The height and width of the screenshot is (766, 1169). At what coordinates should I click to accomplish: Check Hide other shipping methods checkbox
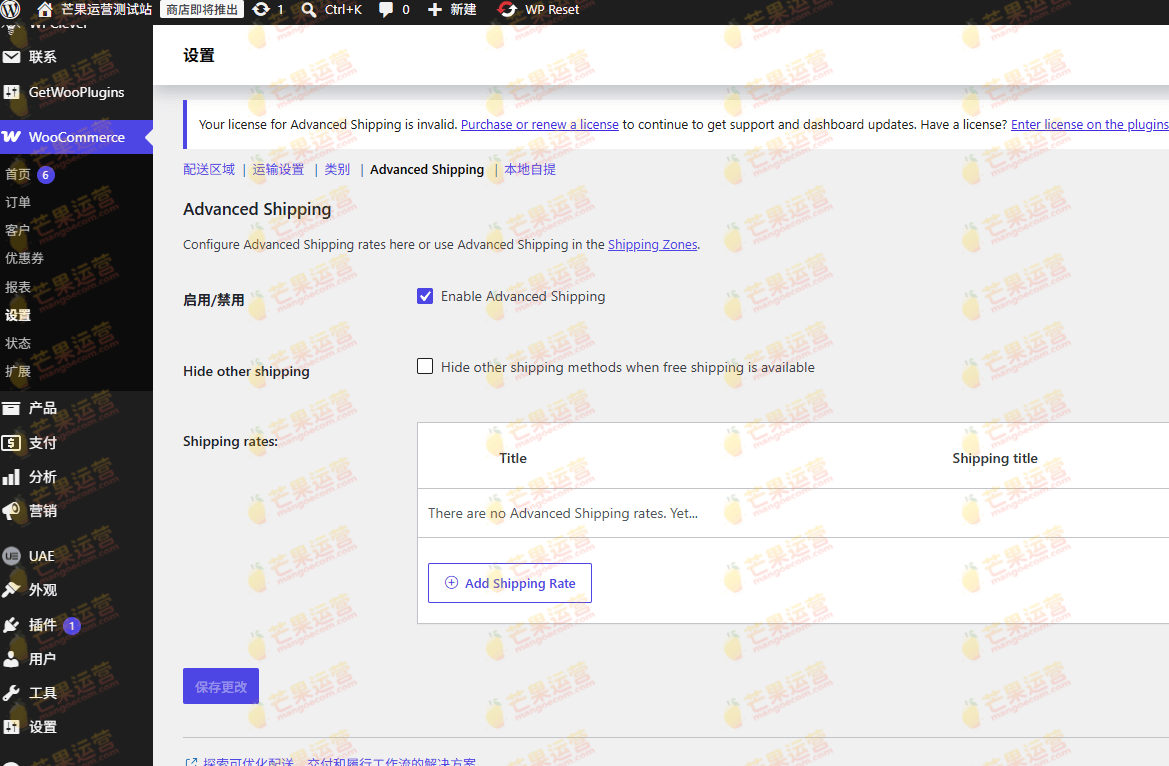coord(425,366)
